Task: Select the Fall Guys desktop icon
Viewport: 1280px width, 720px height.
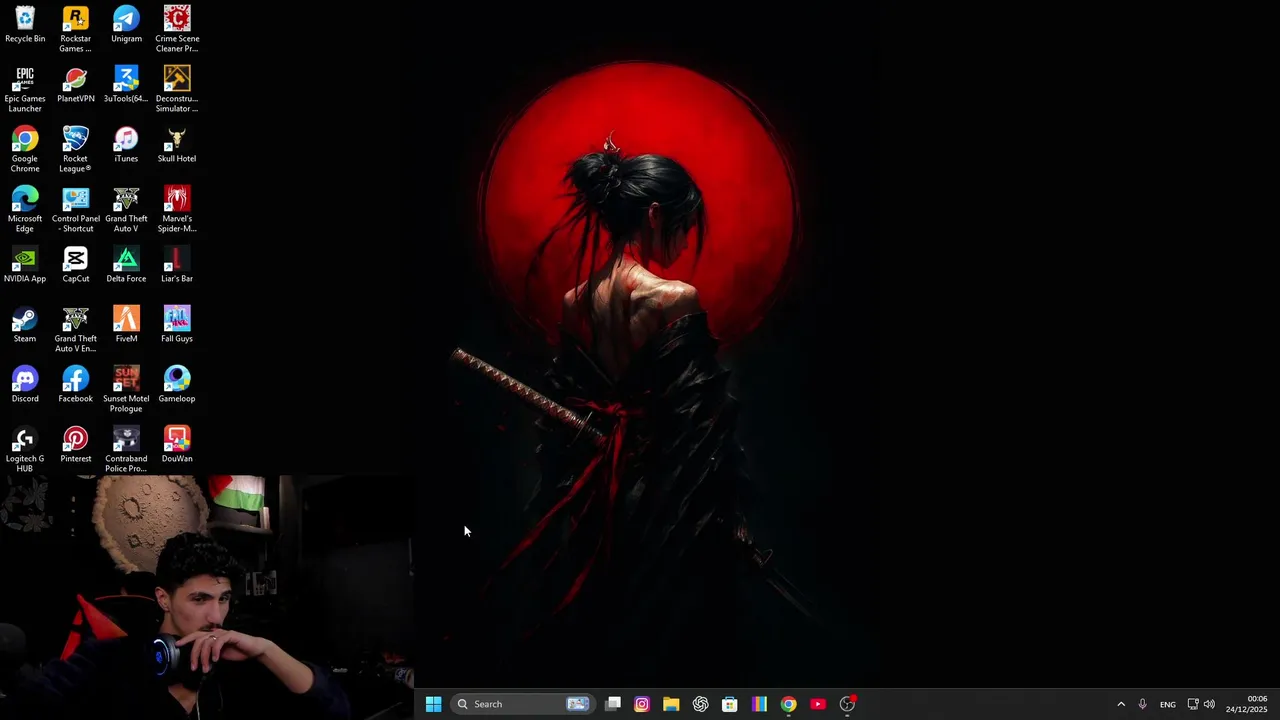Action: 177,325
